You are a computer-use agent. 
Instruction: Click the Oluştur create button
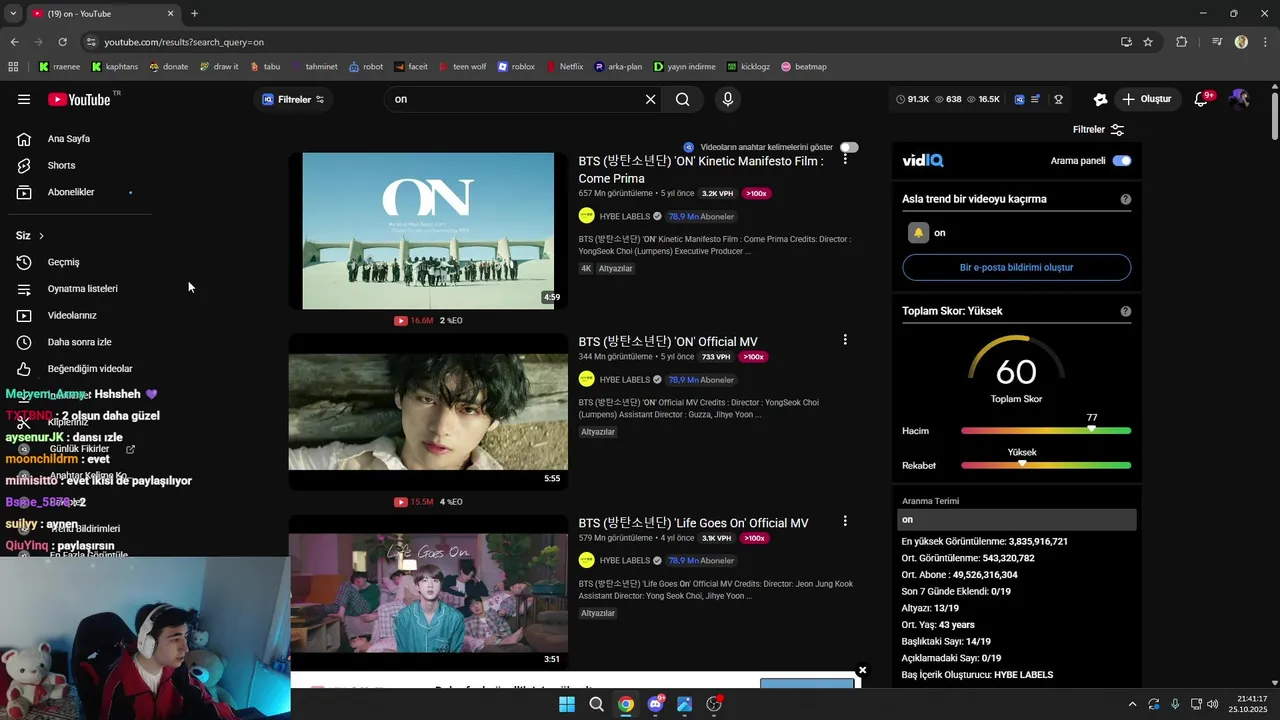click(1146, 99)
